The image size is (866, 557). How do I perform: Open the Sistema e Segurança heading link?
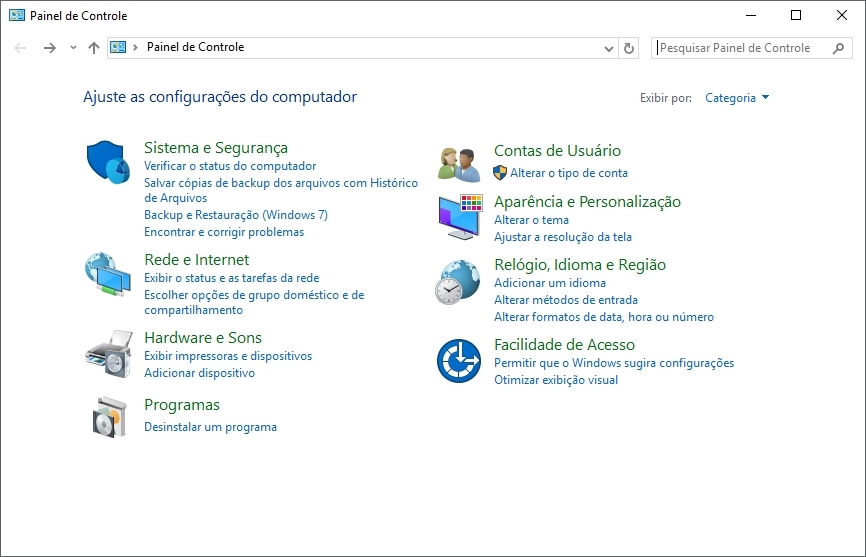(216, 148)
